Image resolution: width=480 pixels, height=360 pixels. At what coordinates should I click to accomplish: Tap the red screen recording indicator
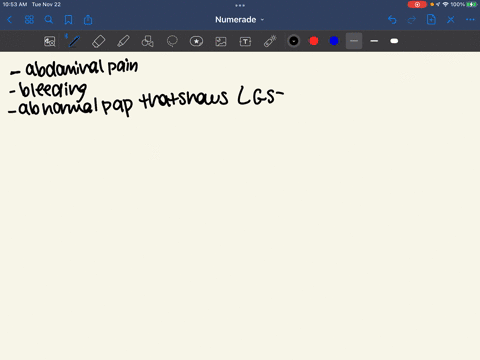pyautogui.click(x=417, y=4)
